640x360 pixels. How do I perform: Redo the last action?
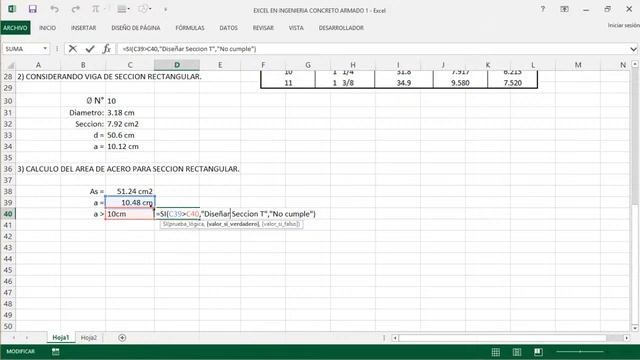click(76, 9)
